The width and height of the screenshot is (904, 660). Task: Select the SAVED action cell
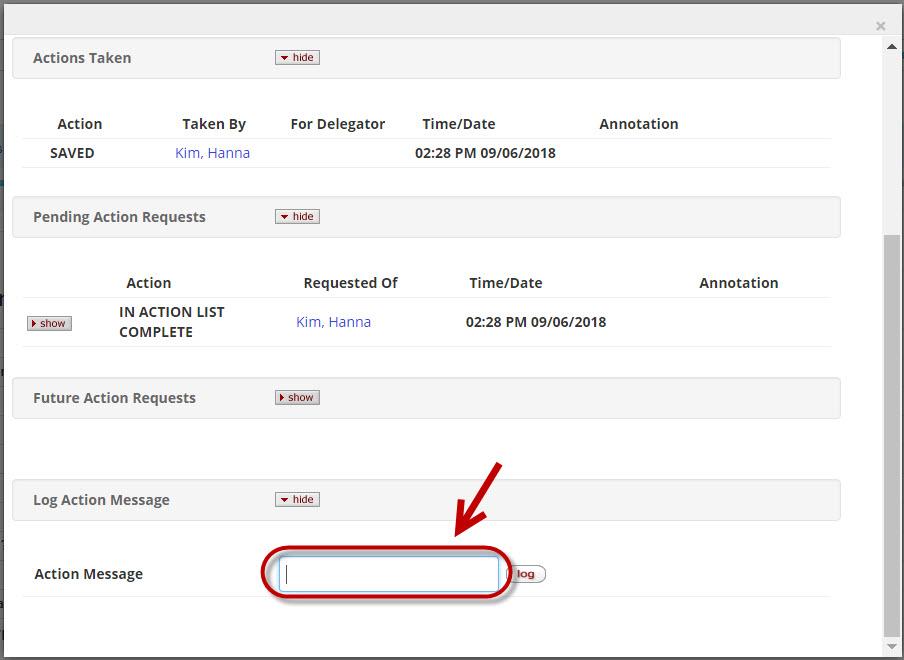(x=72, y=153)
